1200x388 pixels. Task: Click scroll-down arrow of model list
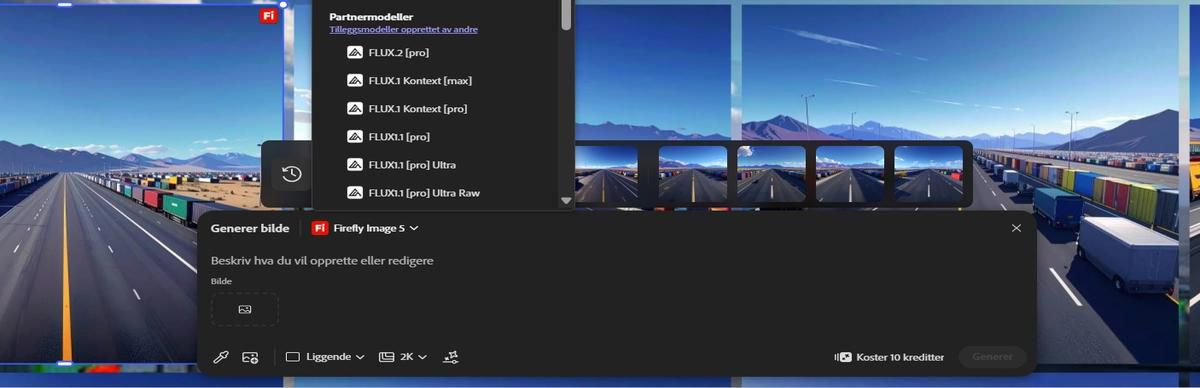point(566,201)
